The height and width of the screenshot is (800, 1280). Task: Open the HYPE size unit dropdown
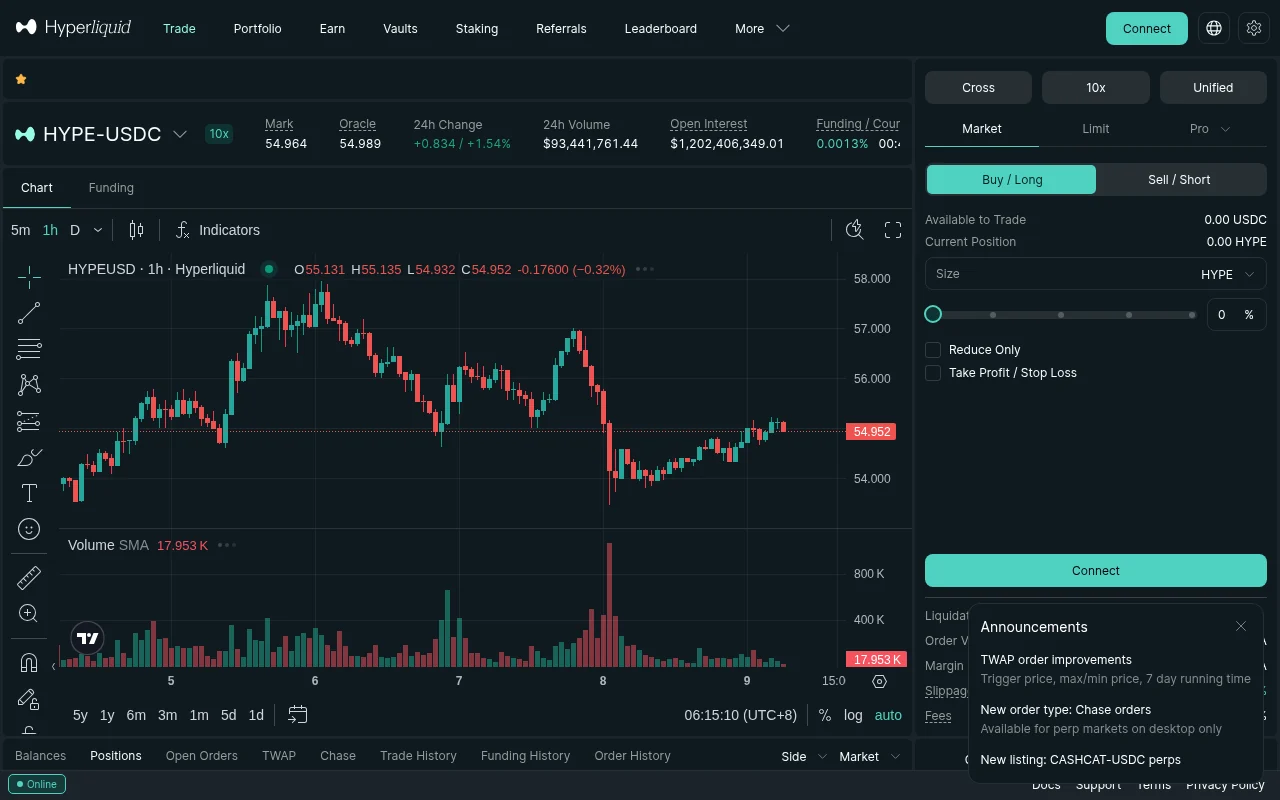[1228, 274]
